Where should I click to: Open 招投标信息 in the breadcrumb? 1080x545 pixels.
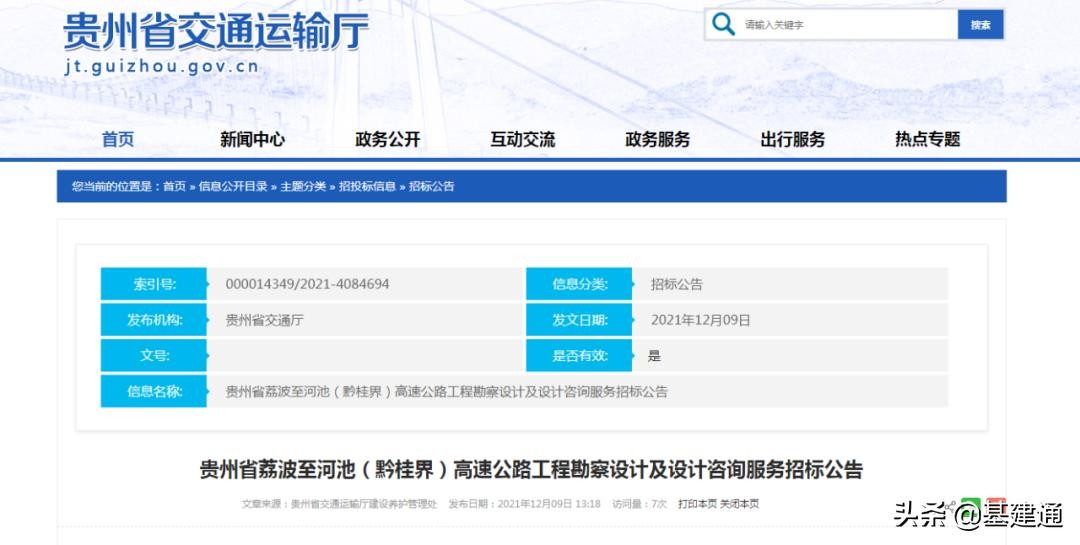tap(367, 187)
